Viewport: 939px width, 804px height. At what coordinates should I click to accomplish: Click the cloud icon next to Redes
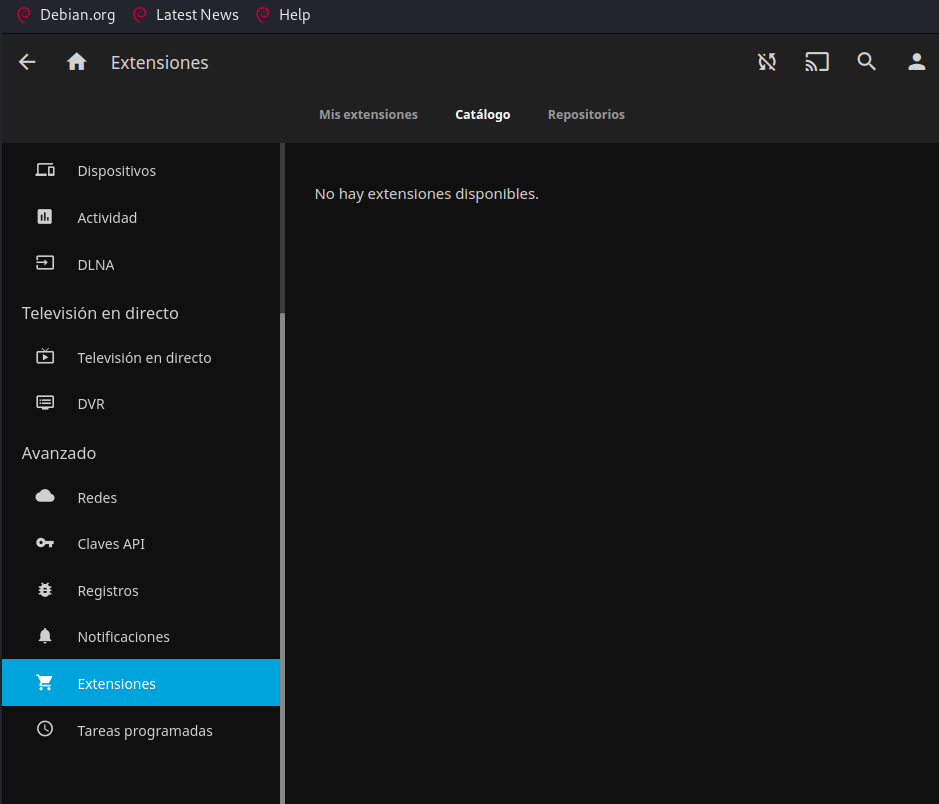tap(45, 496)
